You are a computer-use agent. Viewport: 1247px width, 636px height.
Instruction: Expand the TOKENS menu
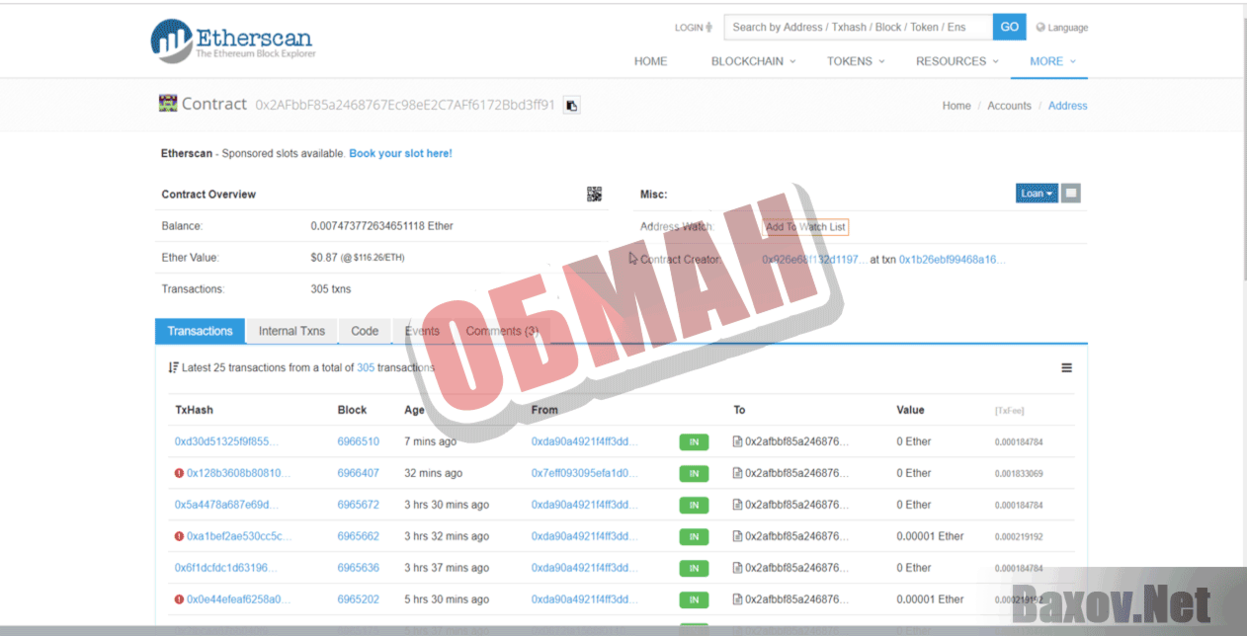[x=855, y=61]
